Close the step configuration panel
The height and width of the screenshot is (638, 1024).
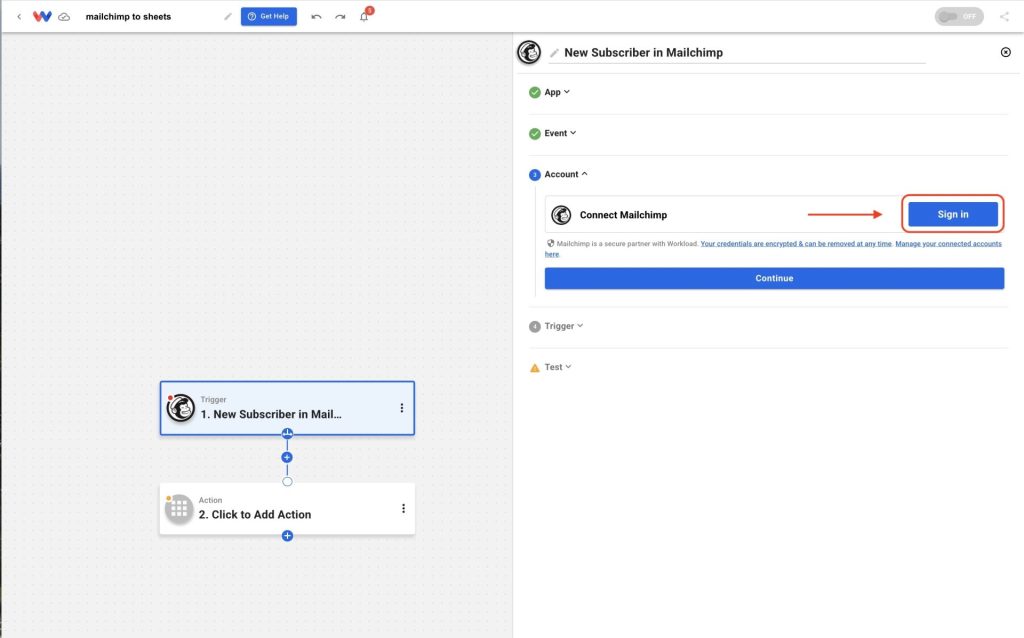pos(1006,52)
